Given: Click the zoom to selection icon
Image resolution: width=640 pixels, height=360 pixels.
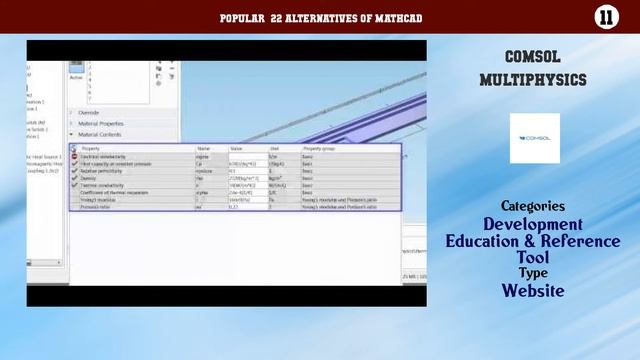Looking at the screenshot, I should [159, 83].
